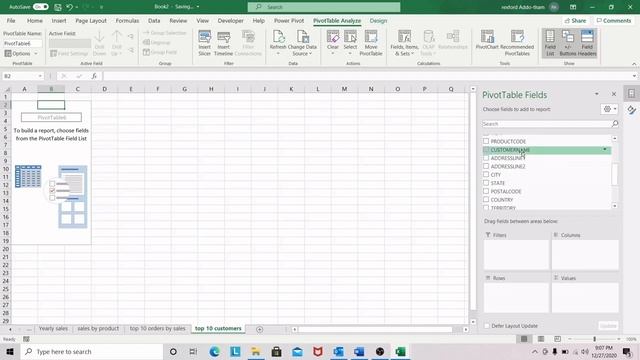
Task: Check the STATE field
Action: [x=486, y=183]
